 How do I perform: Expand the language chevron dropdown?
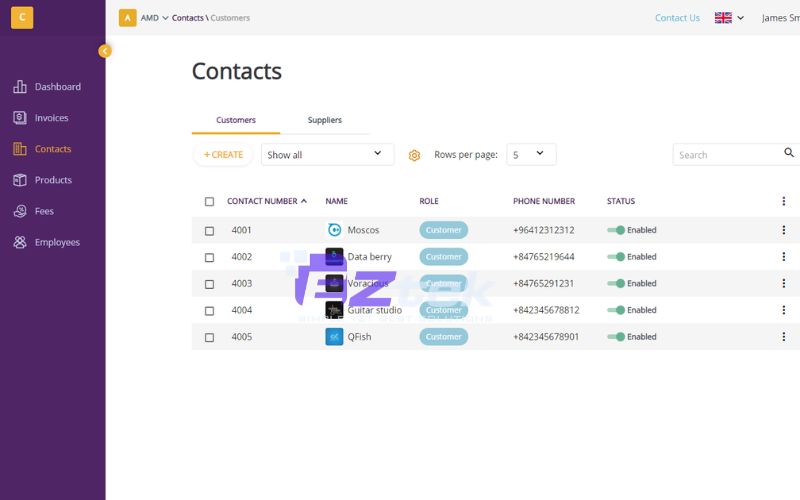740,18
